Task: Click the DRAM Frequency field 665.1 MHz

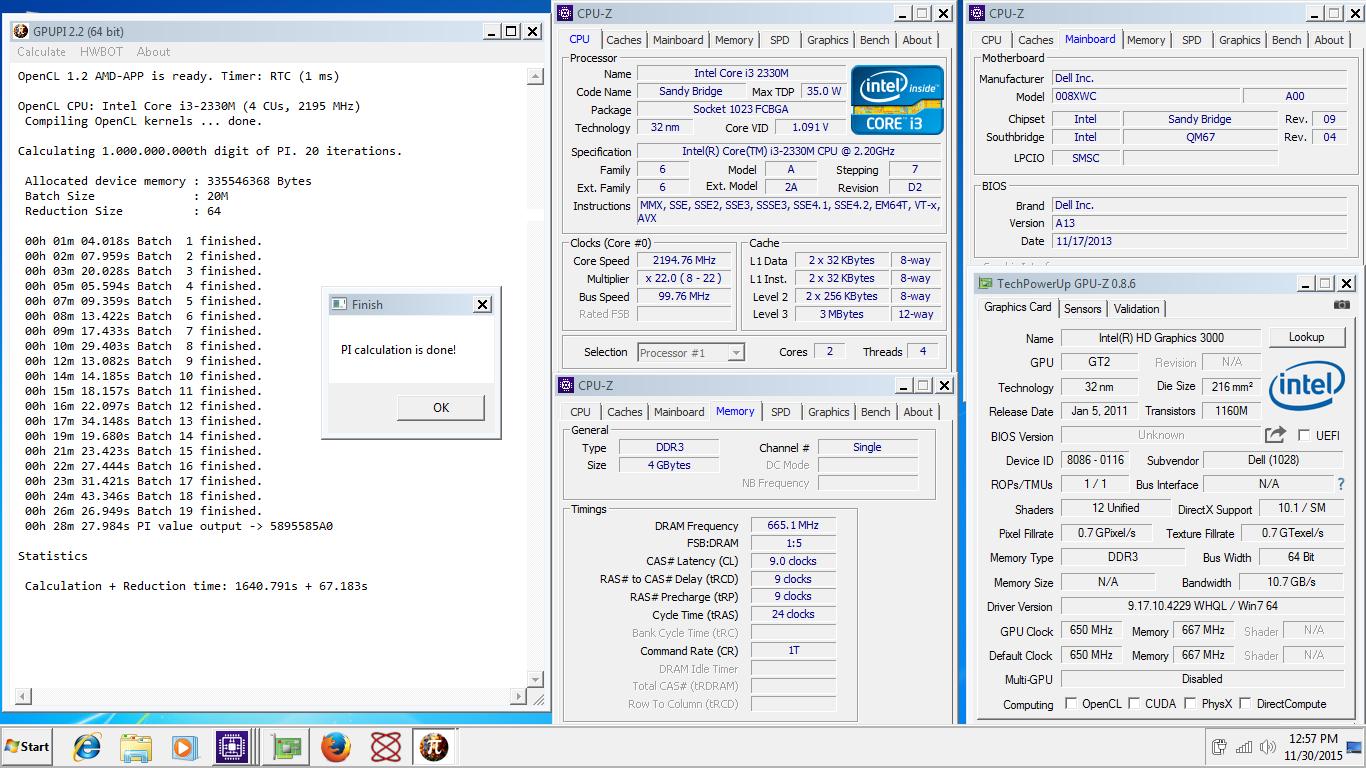Action: pyautogui.click(x=793, y=526)
